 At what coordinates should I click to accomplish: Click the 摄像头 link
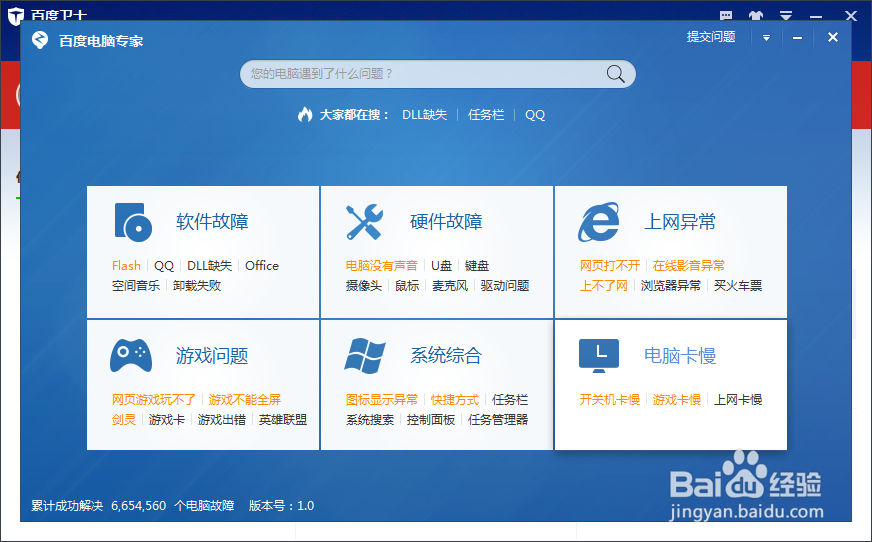pos(364,286)
